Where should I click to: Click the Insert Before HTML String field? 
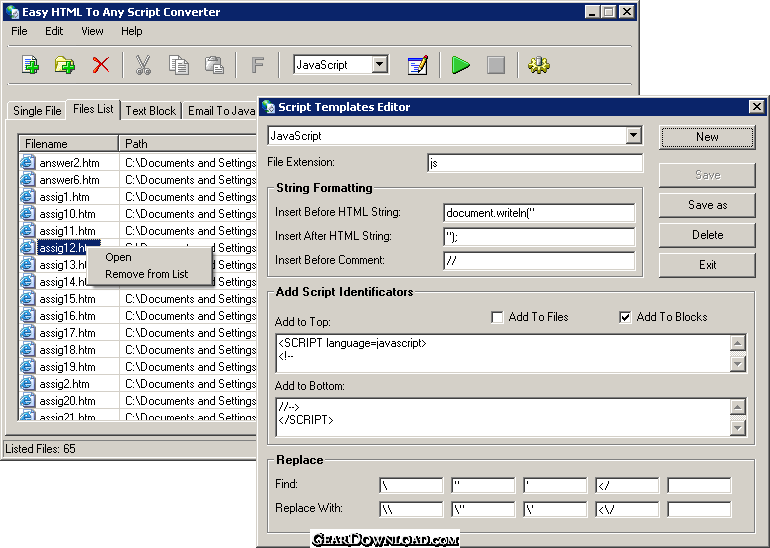click(x=539, y=213)
